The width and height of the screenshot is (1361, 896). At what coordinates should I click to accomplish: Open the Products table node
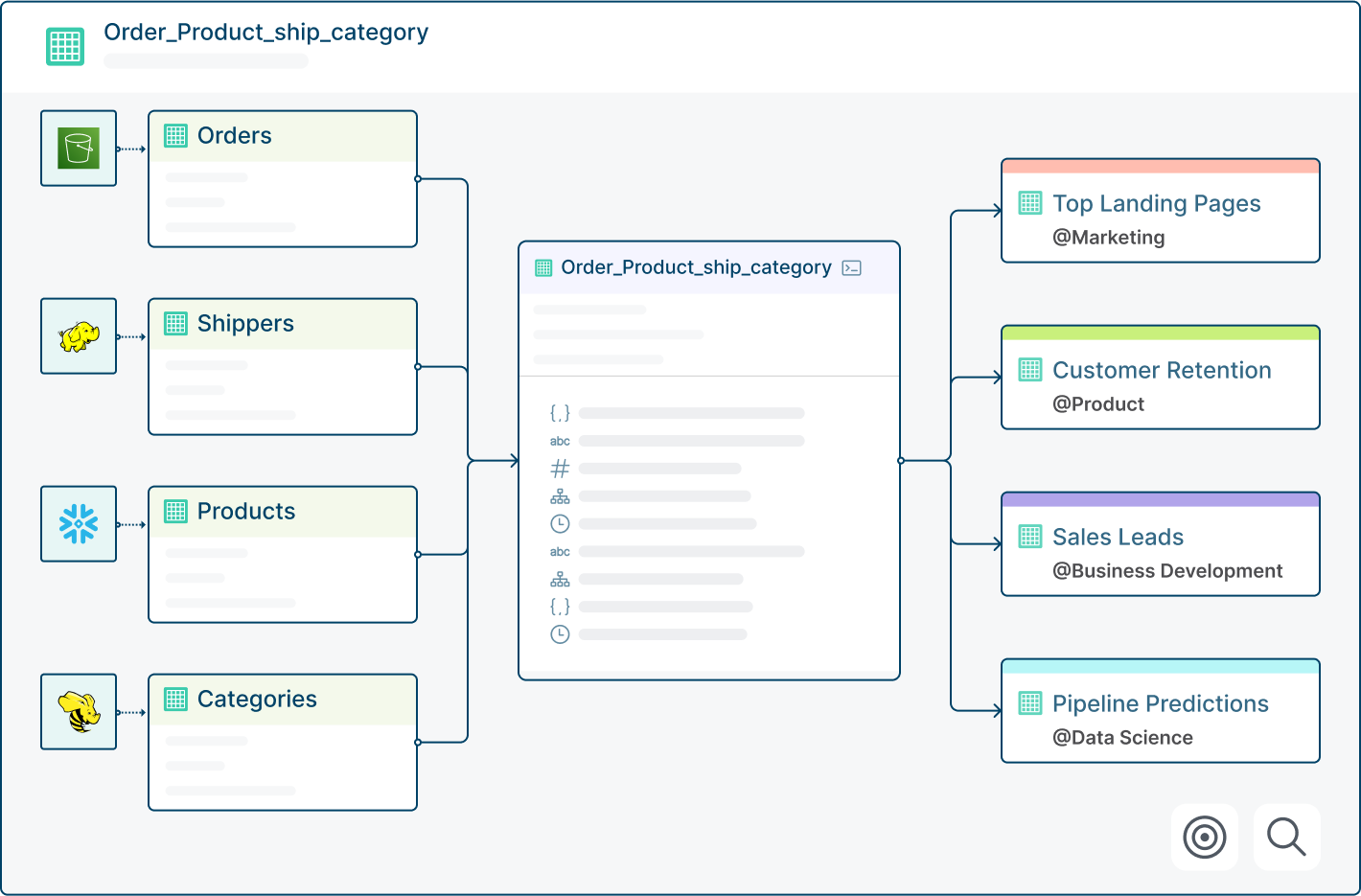coord(283,555)
